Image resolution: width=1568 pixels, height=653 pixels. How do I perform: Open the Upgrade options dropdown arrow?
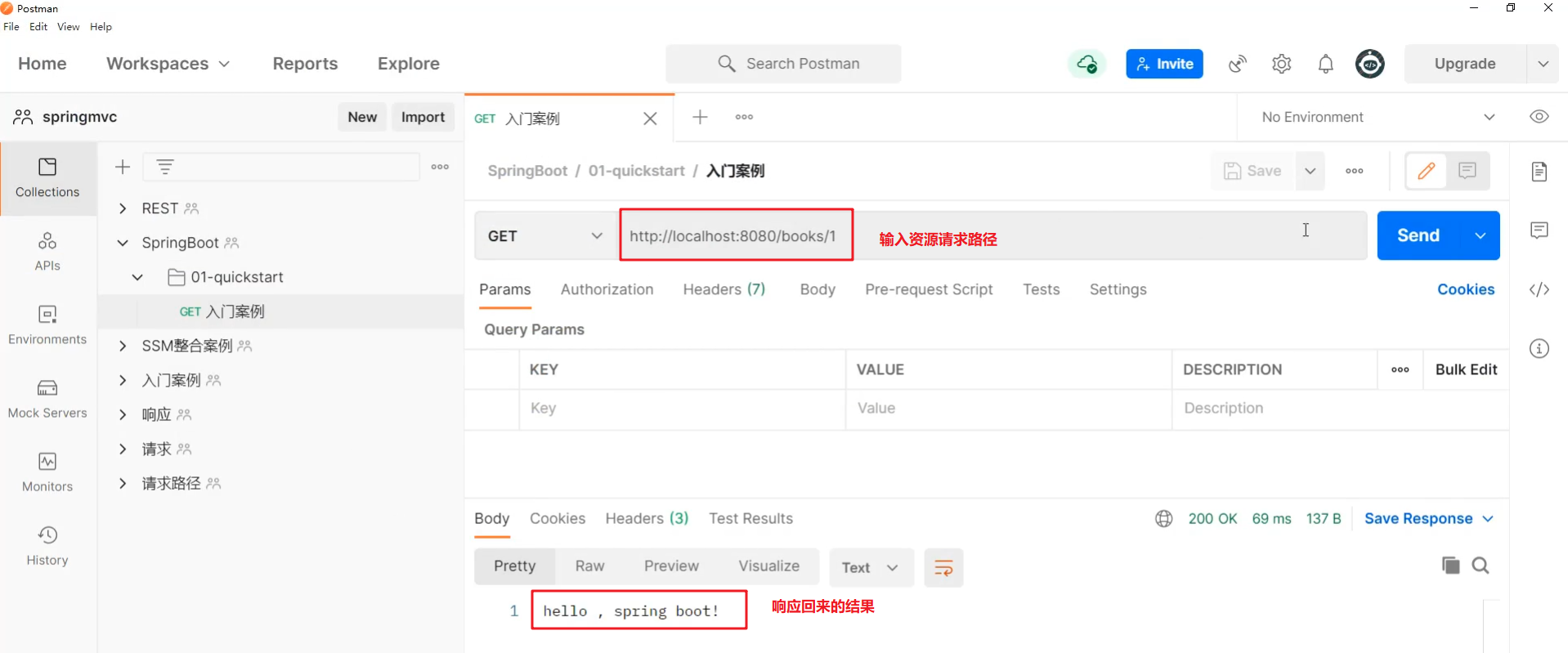(x=1543, y=64)
